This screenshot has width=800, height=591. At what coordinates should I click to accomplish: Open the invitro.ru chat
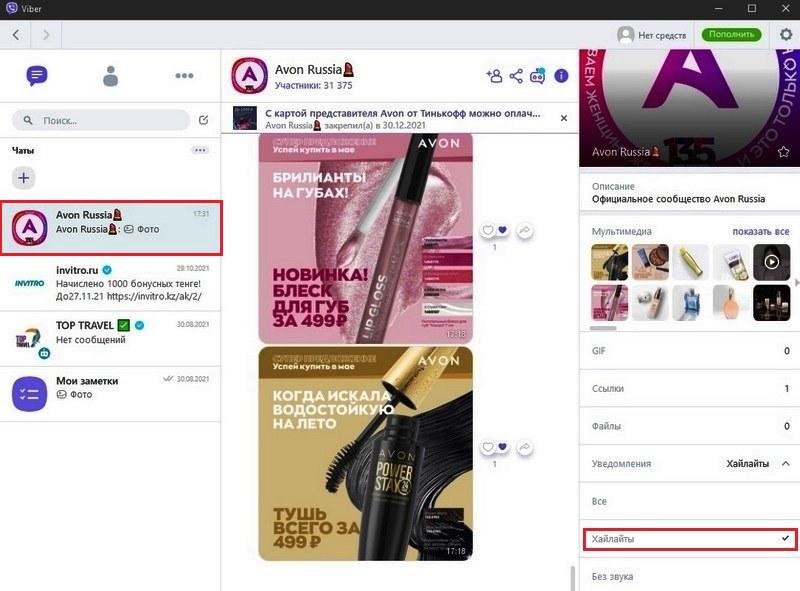pyautogui.click(x=110, y=283)
